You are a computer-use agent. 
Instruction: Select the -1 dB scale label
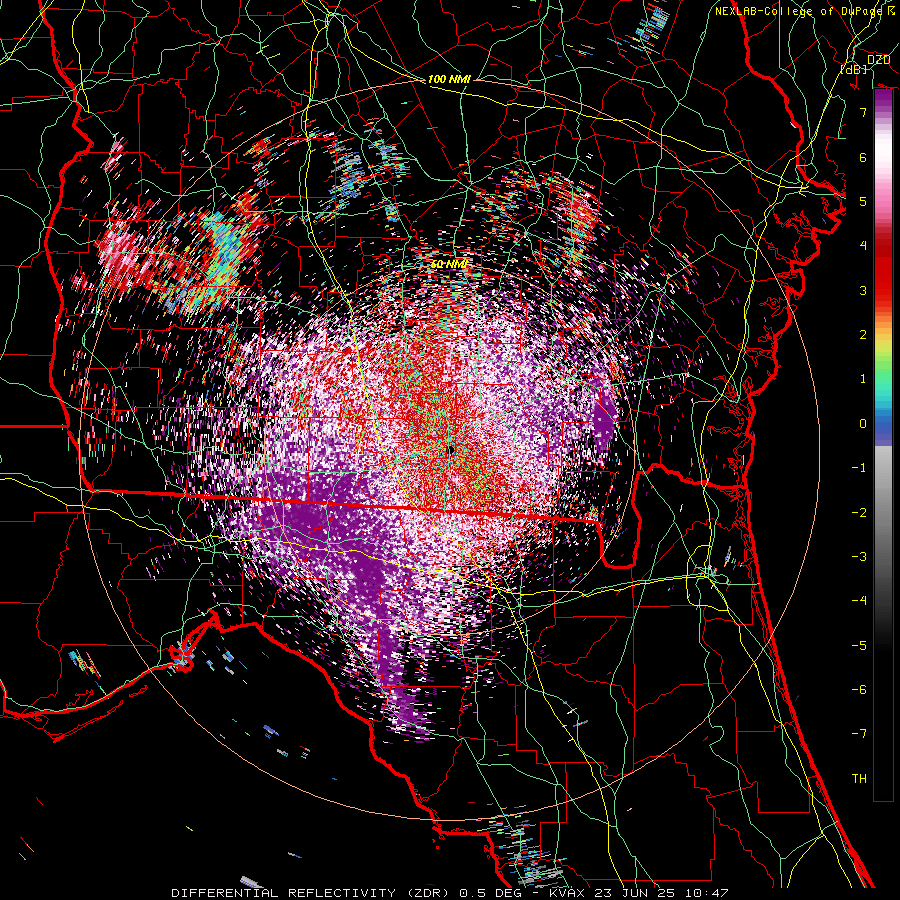[859, 468]
